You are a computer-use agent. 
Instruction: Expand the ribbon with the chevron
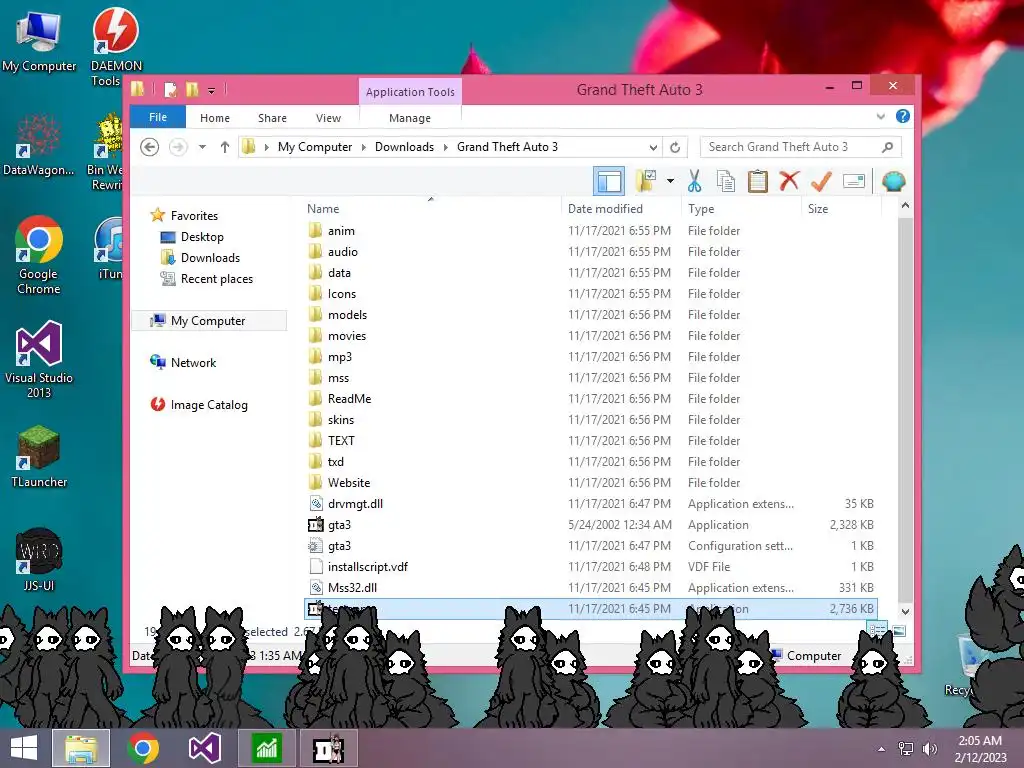[880, 116]
